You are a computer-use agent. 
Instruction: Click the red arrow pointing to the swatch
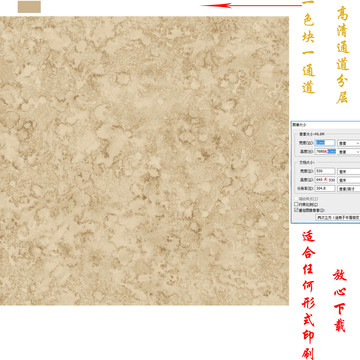pyautogui.click(x=251, y=5)
